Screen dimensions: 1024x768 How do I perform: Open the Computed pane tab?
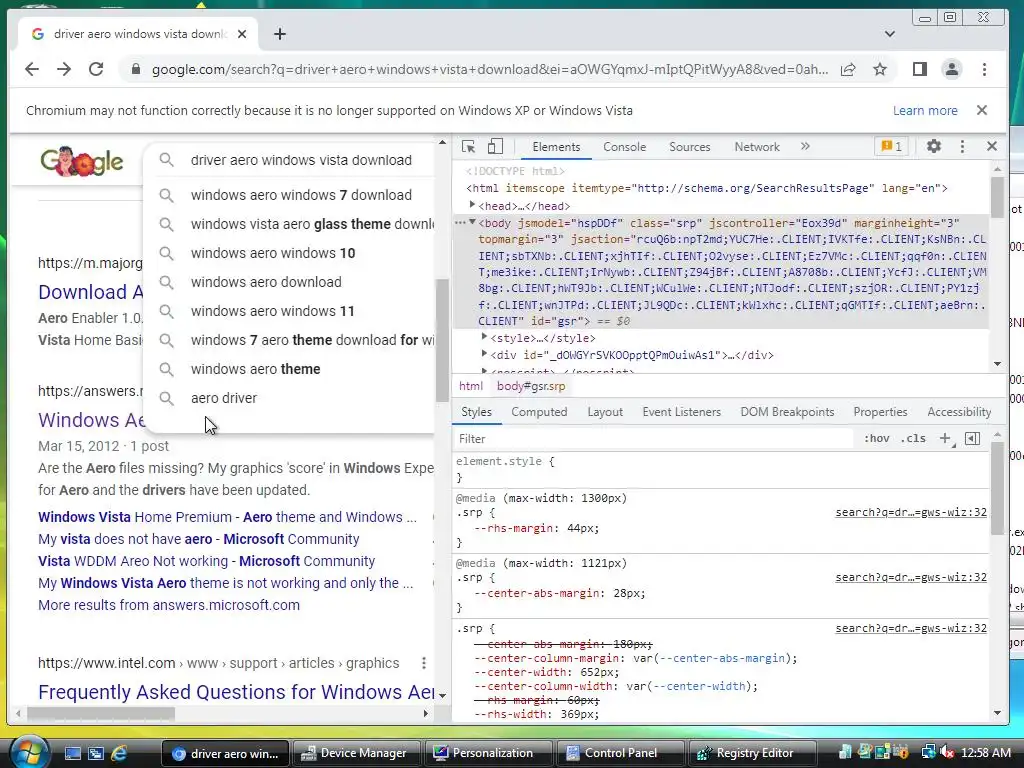coord(539,412)
